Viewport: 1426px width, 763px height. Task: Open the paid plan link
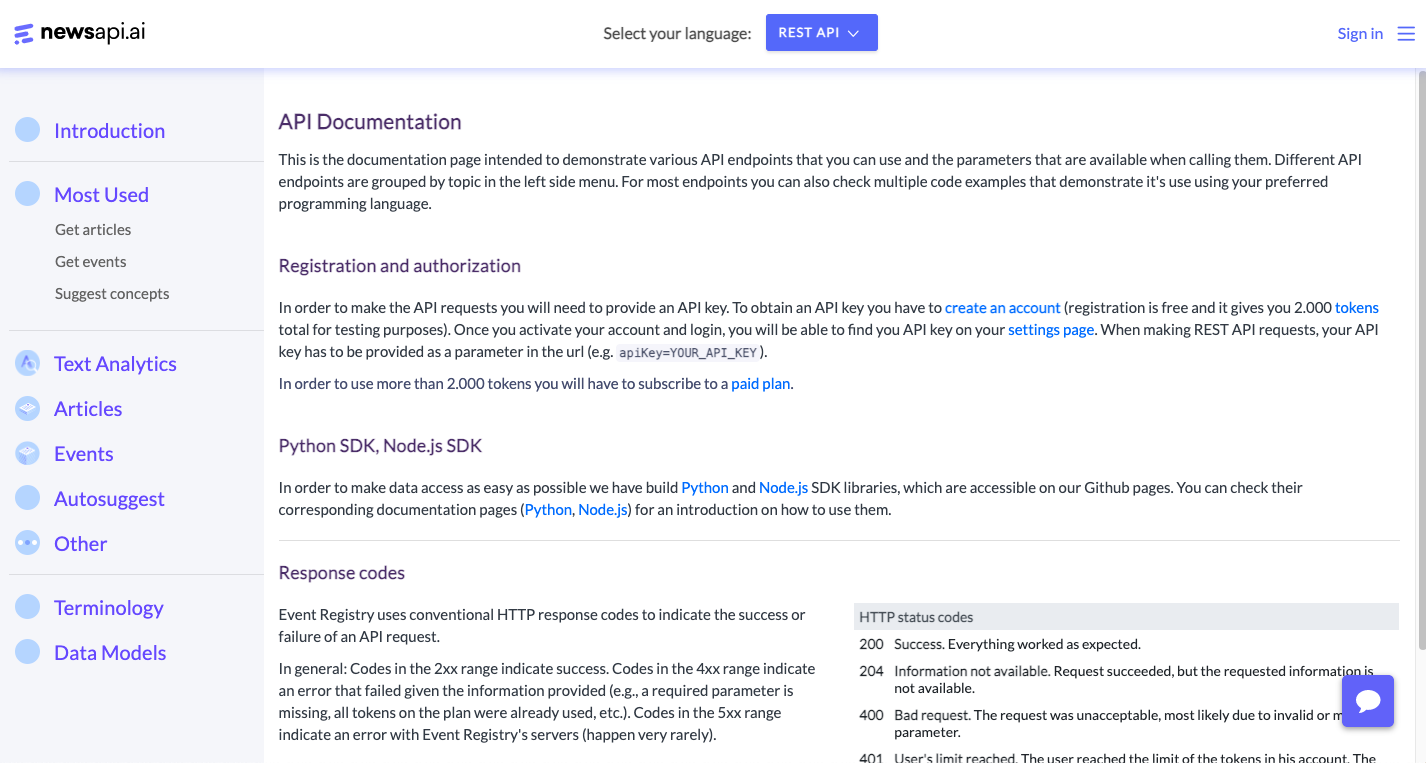[761, 384]
